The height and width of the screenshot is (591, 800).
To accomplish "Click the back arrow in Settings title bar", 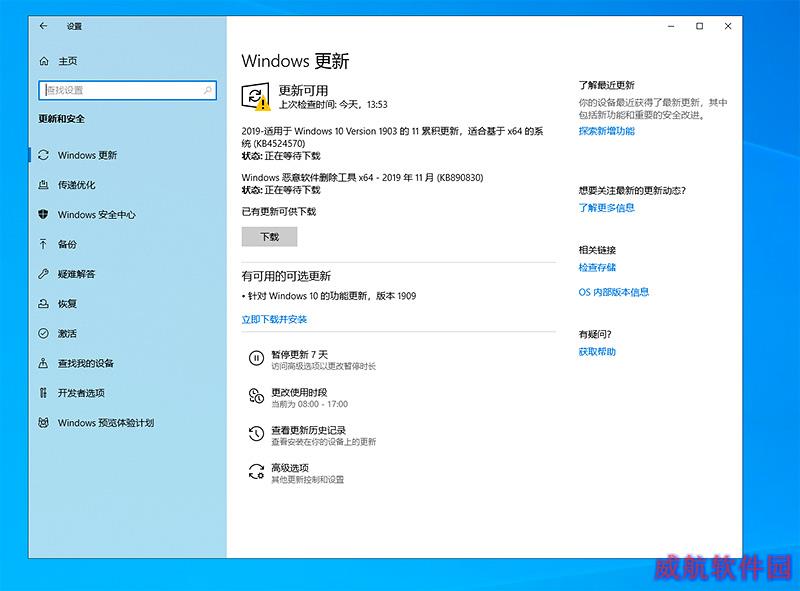I will (43, 26).
